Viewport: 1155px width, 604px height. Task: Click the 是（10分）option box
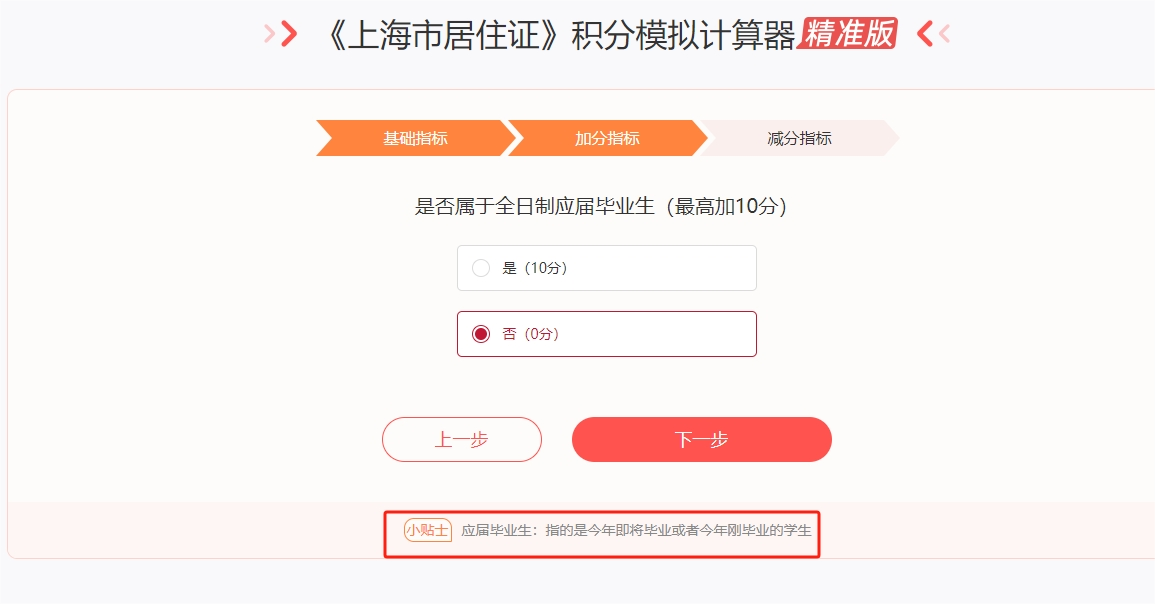(x=606, y=268)
